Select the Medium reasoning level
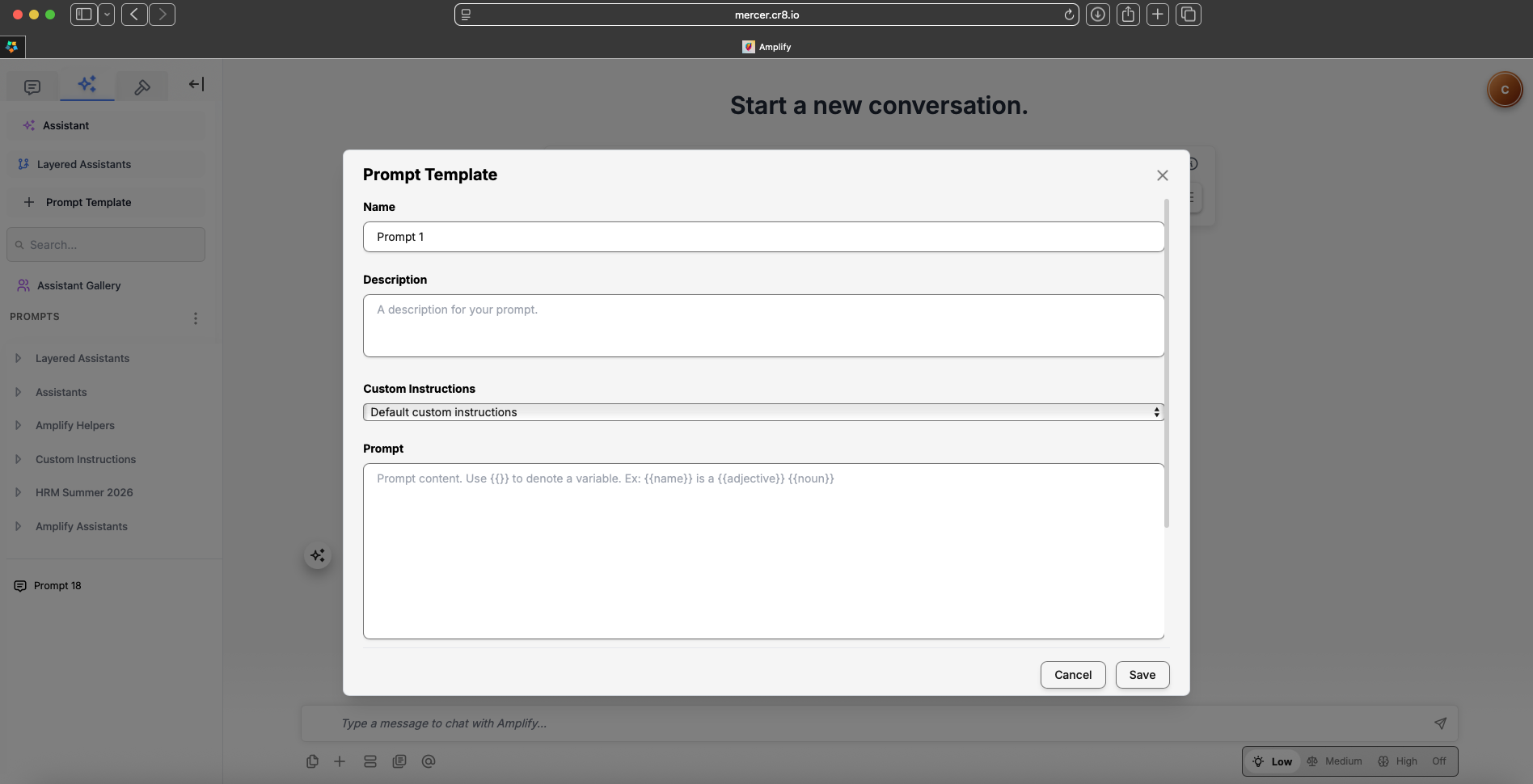This screenshot has height=784, width=1533. 1335,761
